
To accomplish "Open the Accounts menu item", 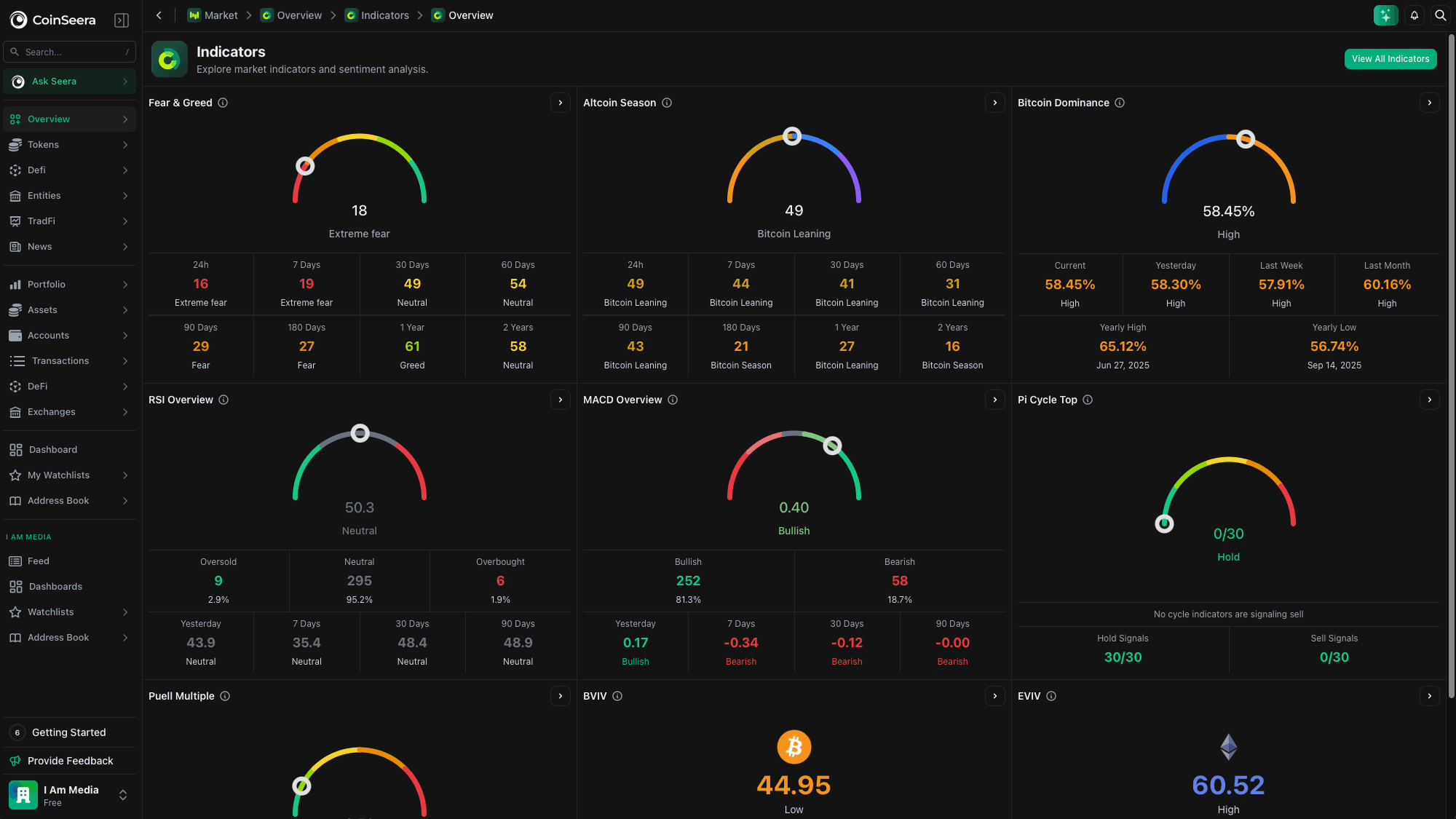I will [x=70, y=336].
